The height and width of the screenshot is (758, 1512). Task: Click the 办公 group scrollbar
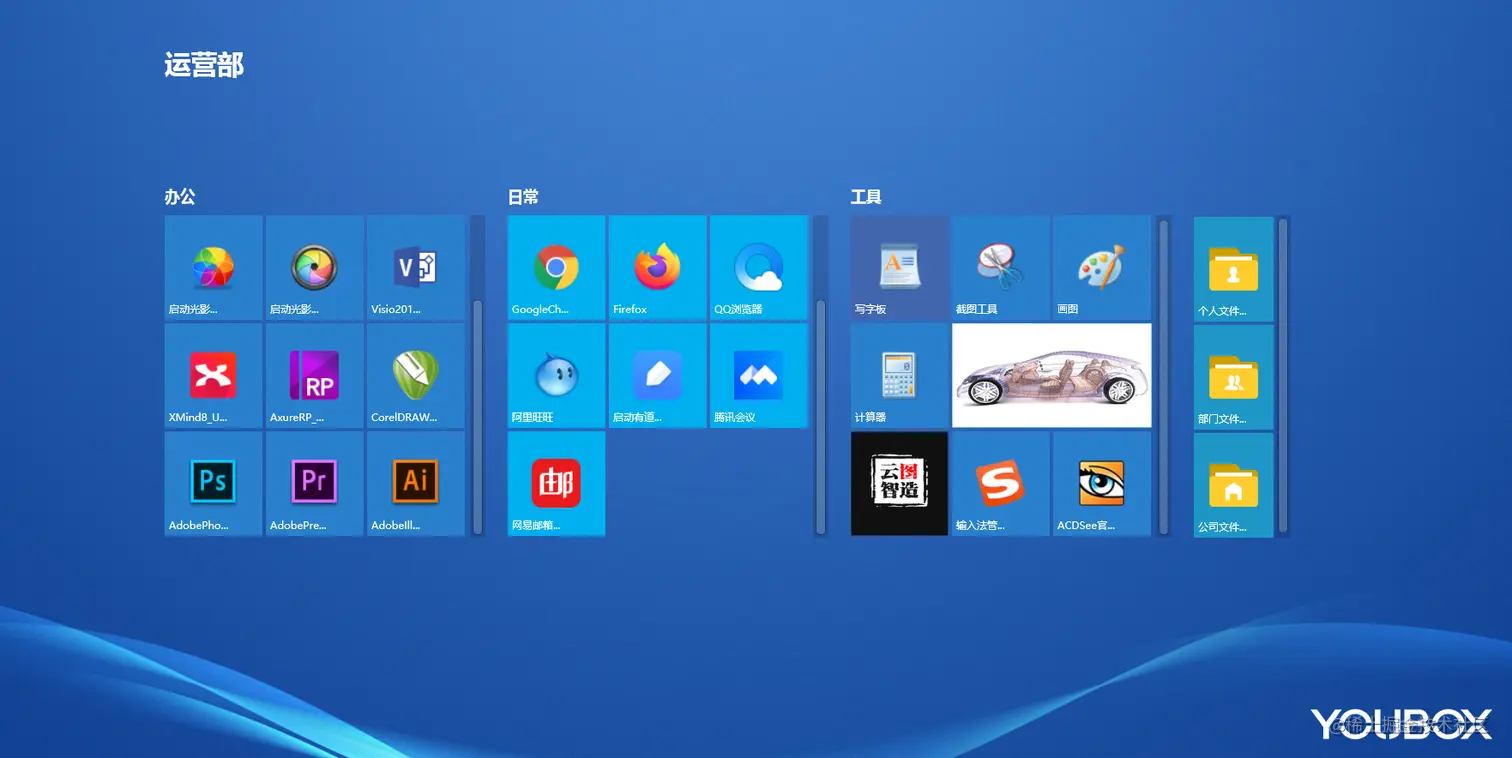point(478,417)
